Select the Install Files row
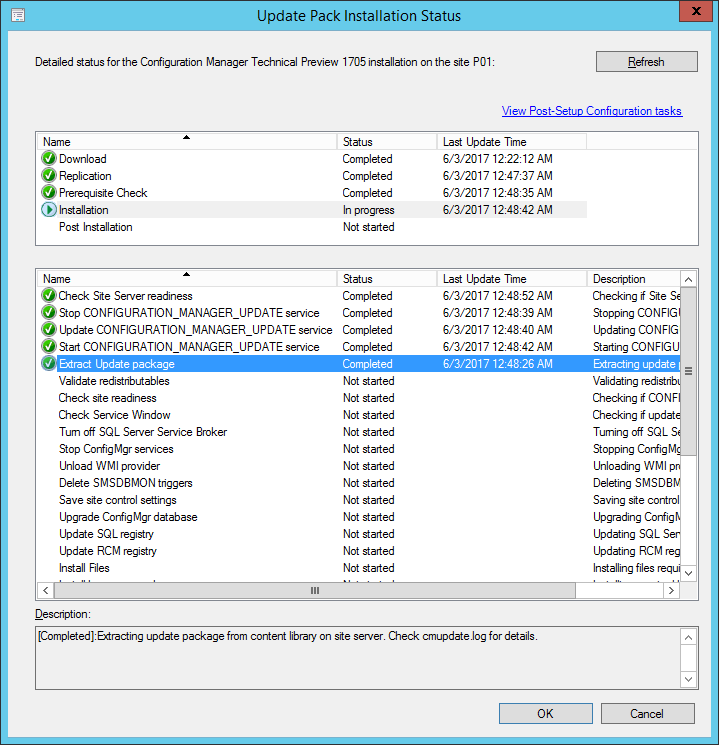 click(359, 568)
